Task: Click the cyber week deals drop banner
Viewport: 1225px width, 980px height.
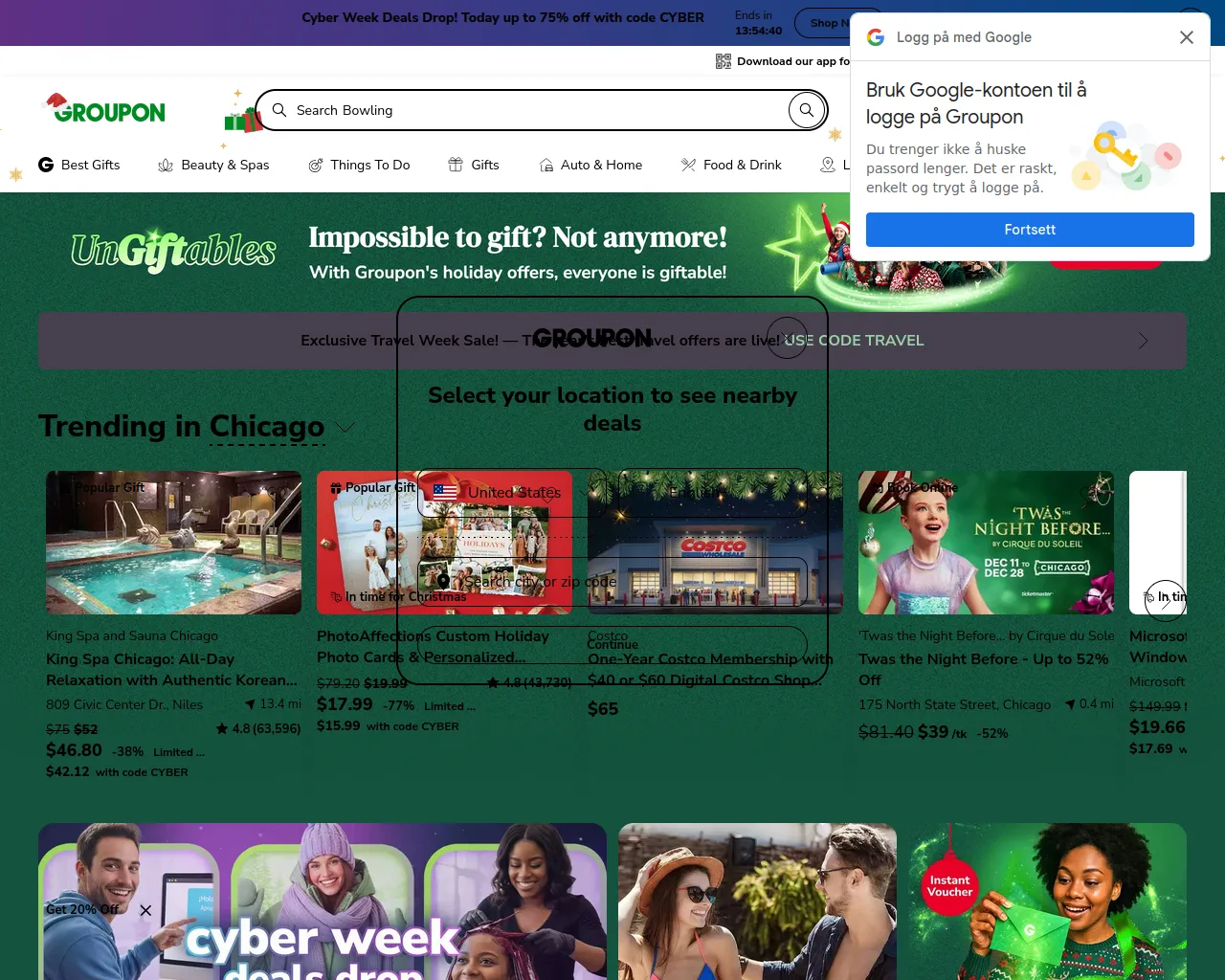Action: [323, 902]
